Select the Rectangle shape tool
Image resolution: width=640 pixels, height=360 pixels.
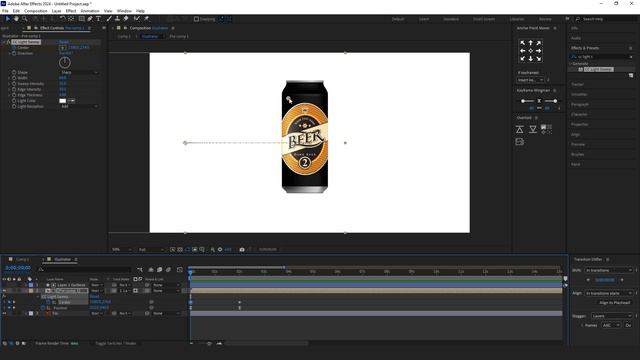(x=82, y=19)
